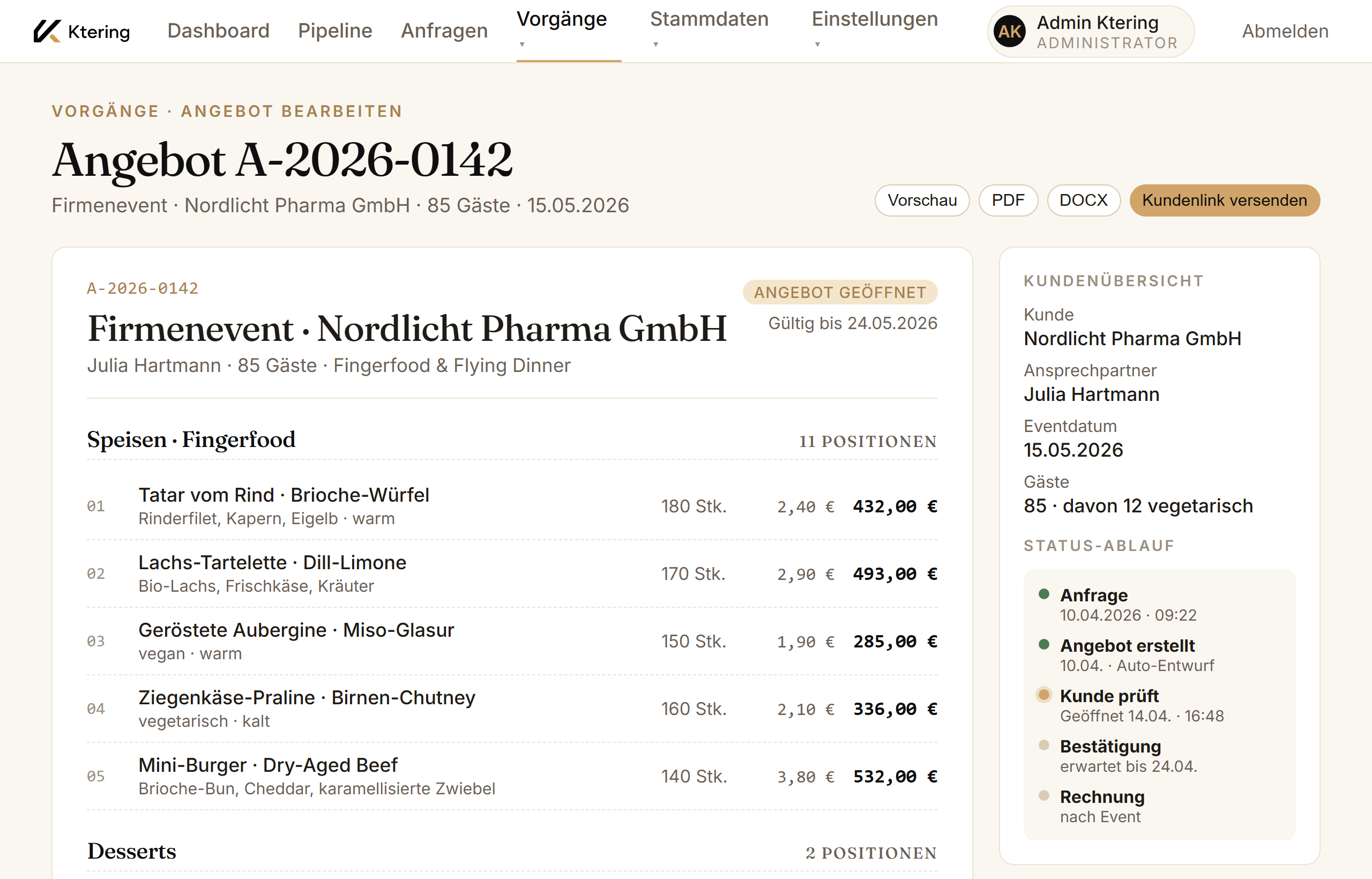Click the AK avatar circle
This screenshot has width=1372, height=879.
1009,32
